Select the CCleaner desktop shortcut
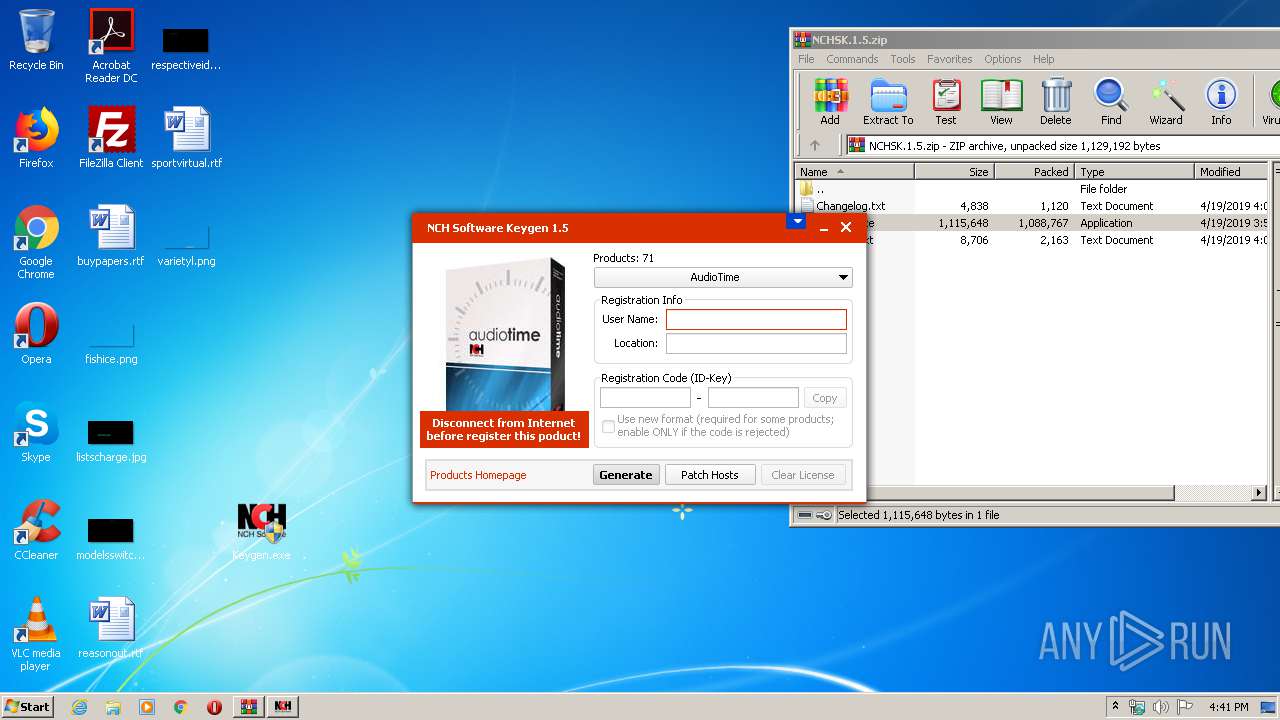 click(36, 530)
